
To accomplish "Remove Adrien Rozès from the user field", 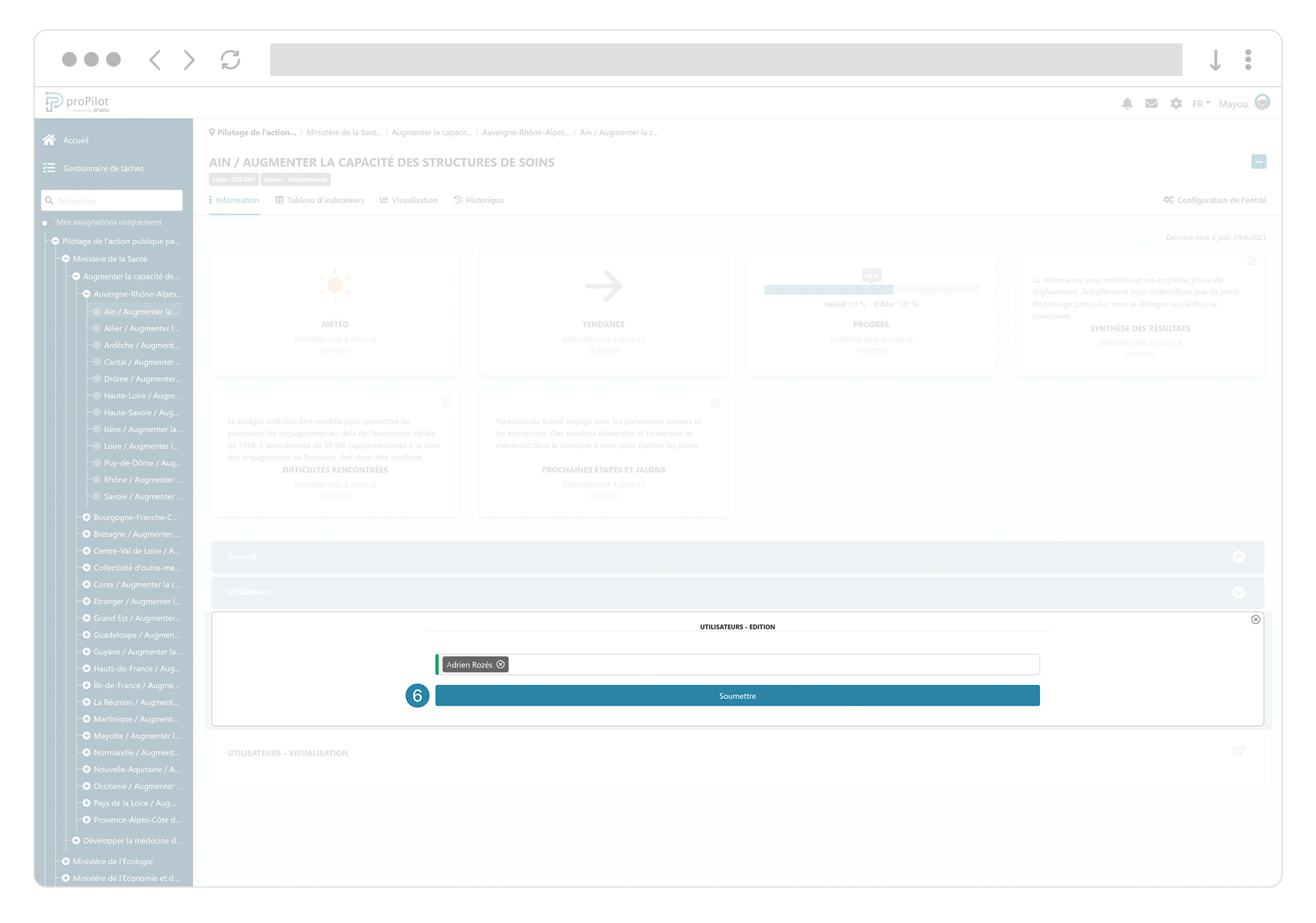I will coord(501,664).
